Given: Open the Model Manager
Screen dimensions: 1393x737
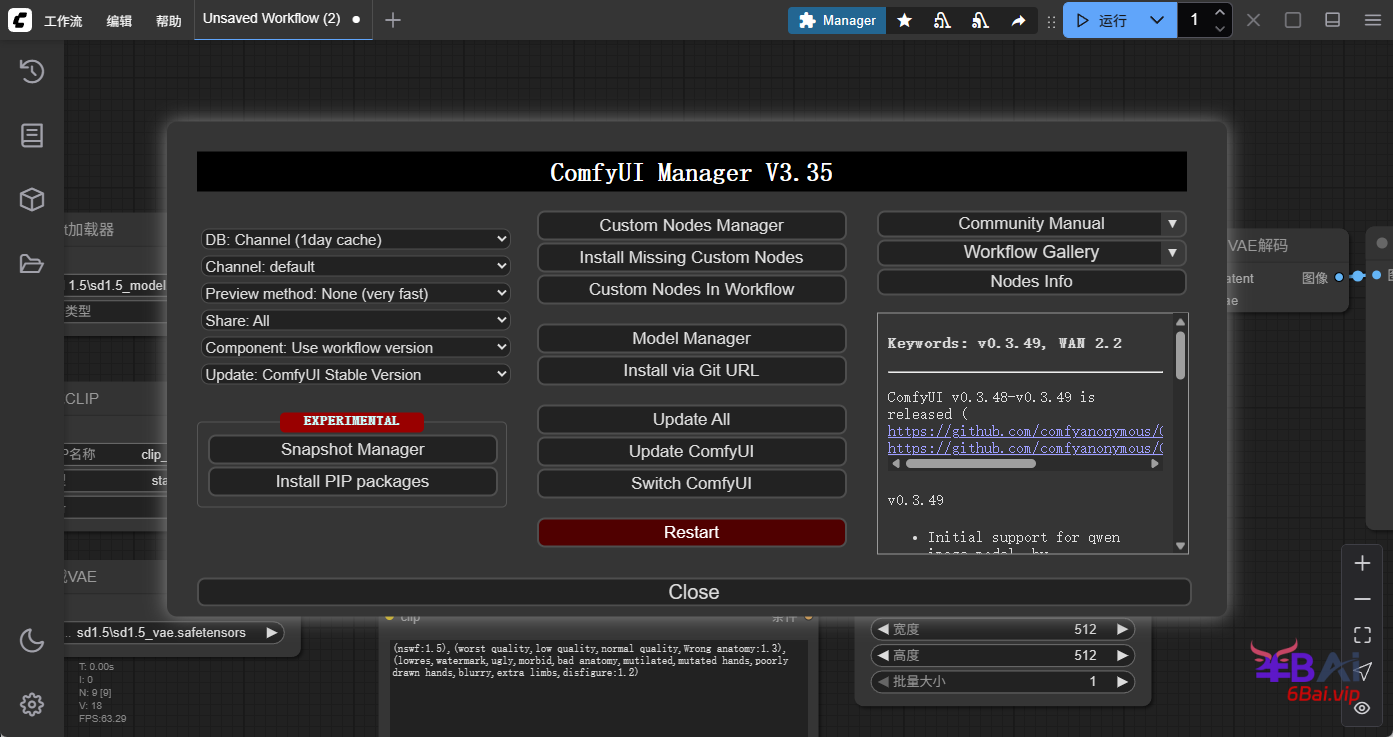Looking at the screenshot, I should [x=692, y=339].
